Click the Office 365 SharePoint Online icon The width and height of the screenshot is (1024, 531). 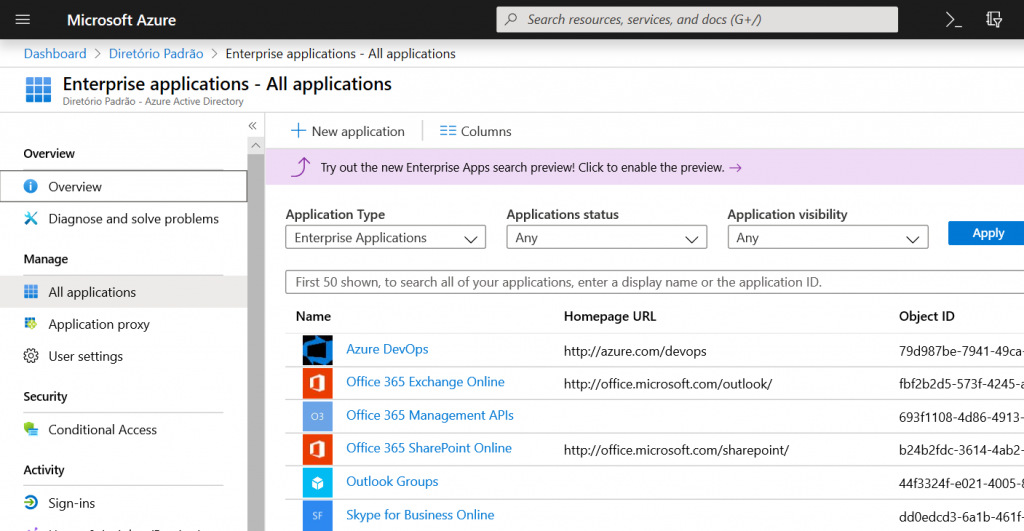click(317, 449)
